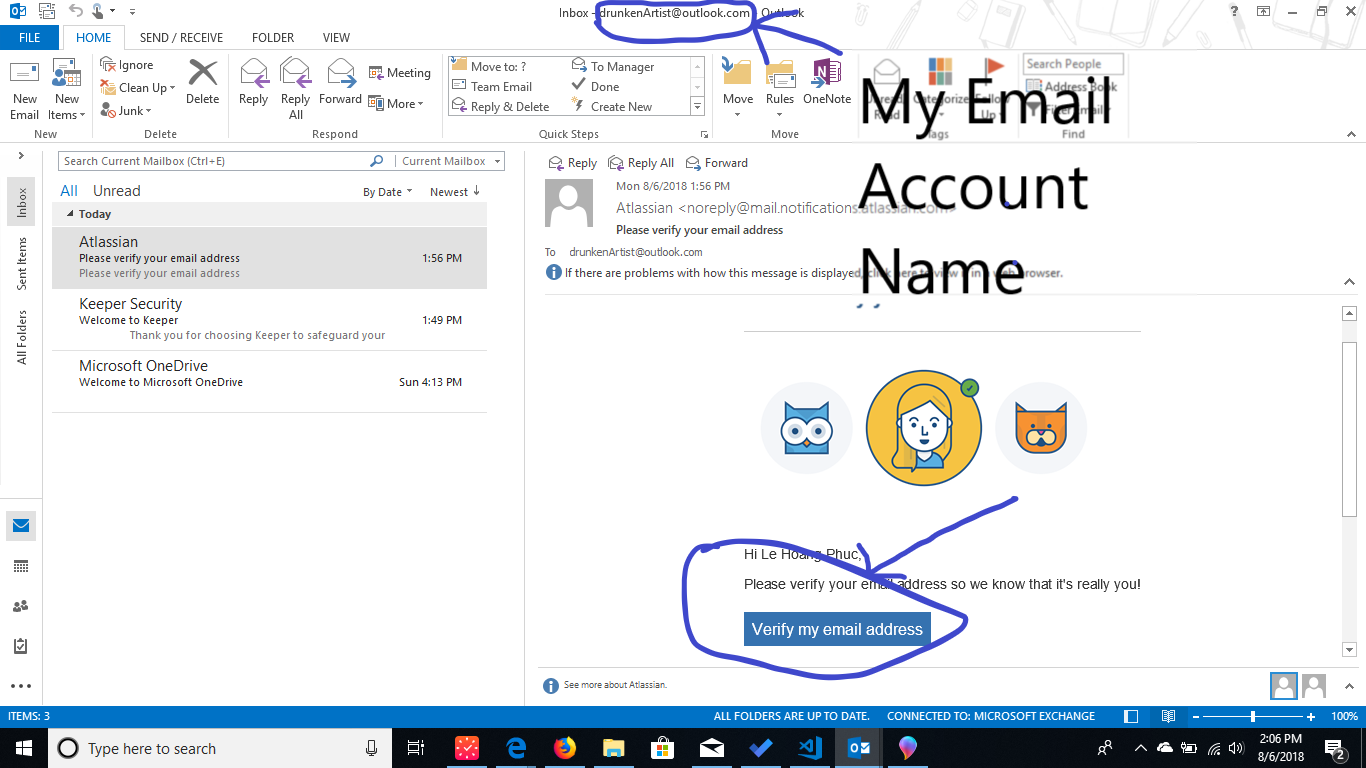Toggle Reading view in status bar

tap(1168, 716)
